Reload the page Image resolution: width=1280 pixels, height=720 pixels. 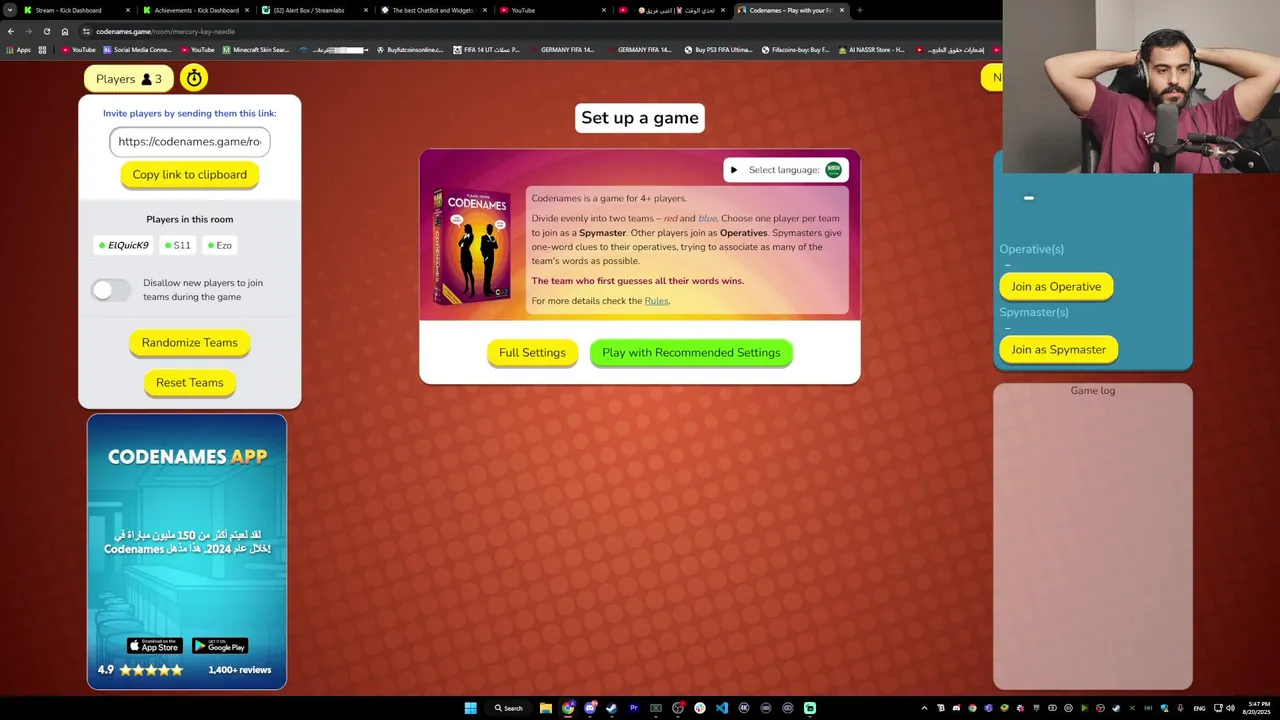coord(46,31)
